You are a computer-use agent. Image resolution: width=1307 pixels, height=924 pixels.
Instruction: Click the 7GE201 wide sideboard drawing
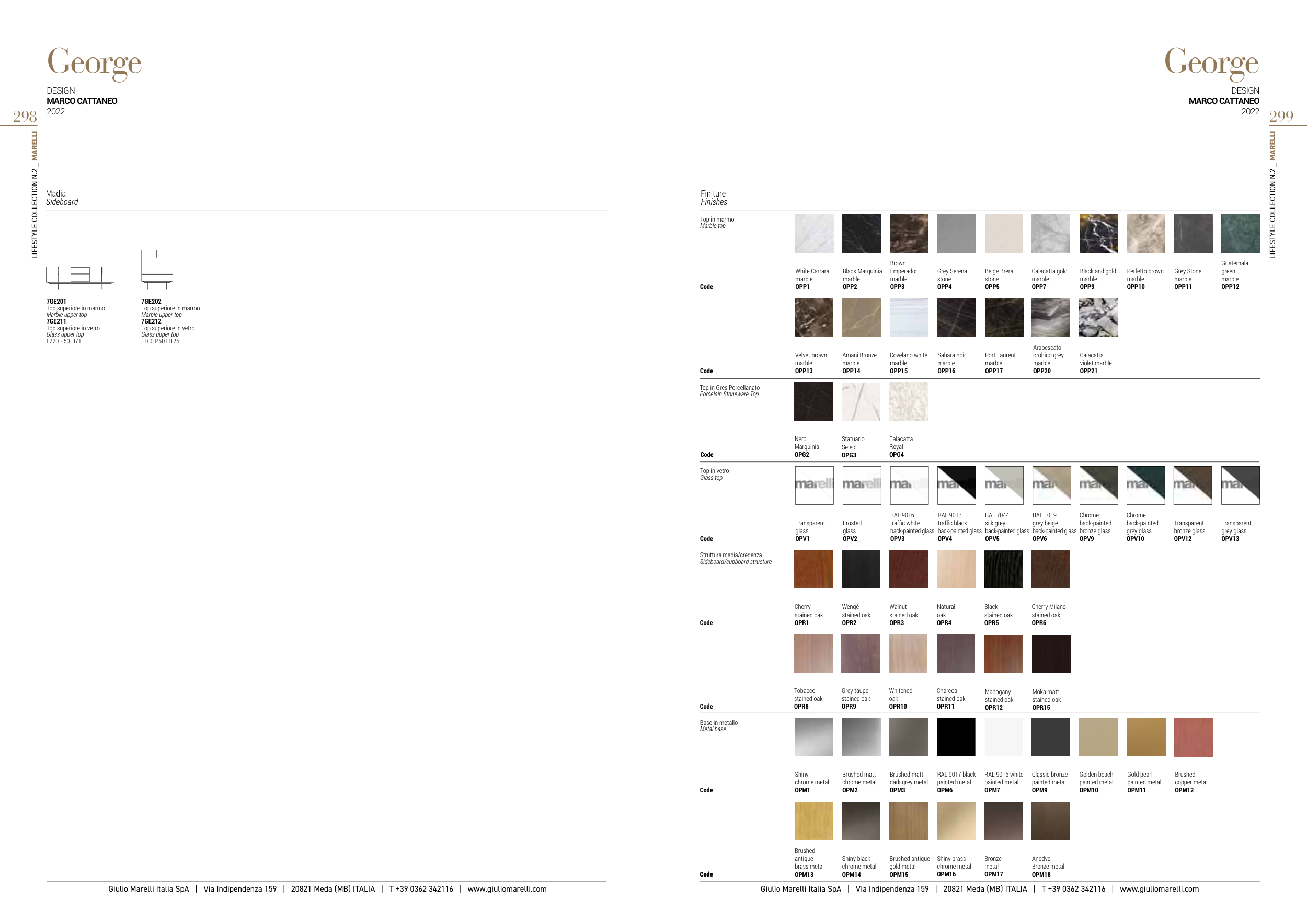click(x=81, y=275)
